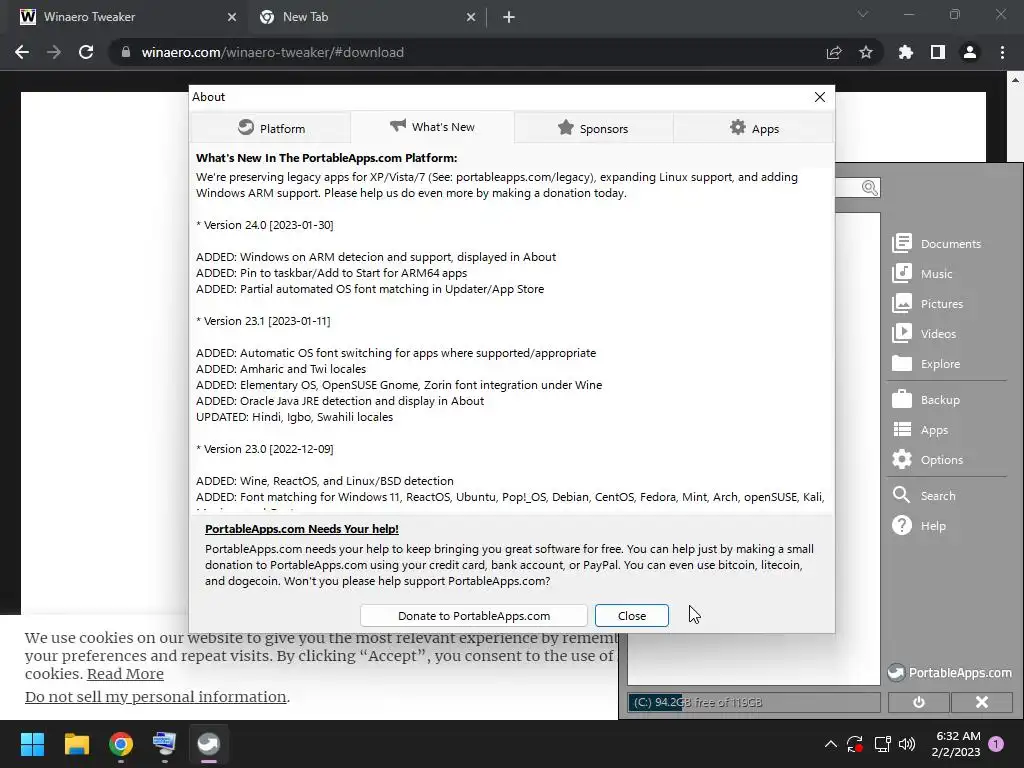Open Videos folder in PortableApps menu

click(x=924, y=333)
